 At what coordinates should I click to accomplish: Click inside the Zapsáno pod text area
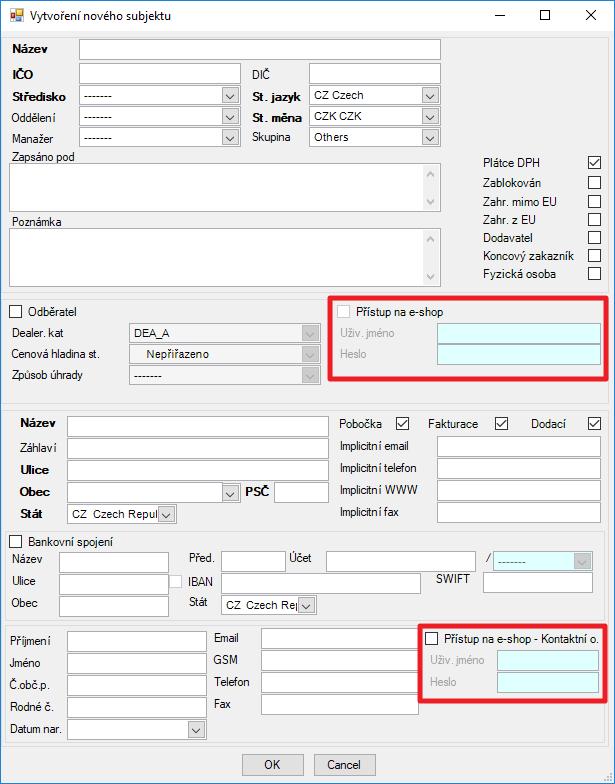coord(225,188)
